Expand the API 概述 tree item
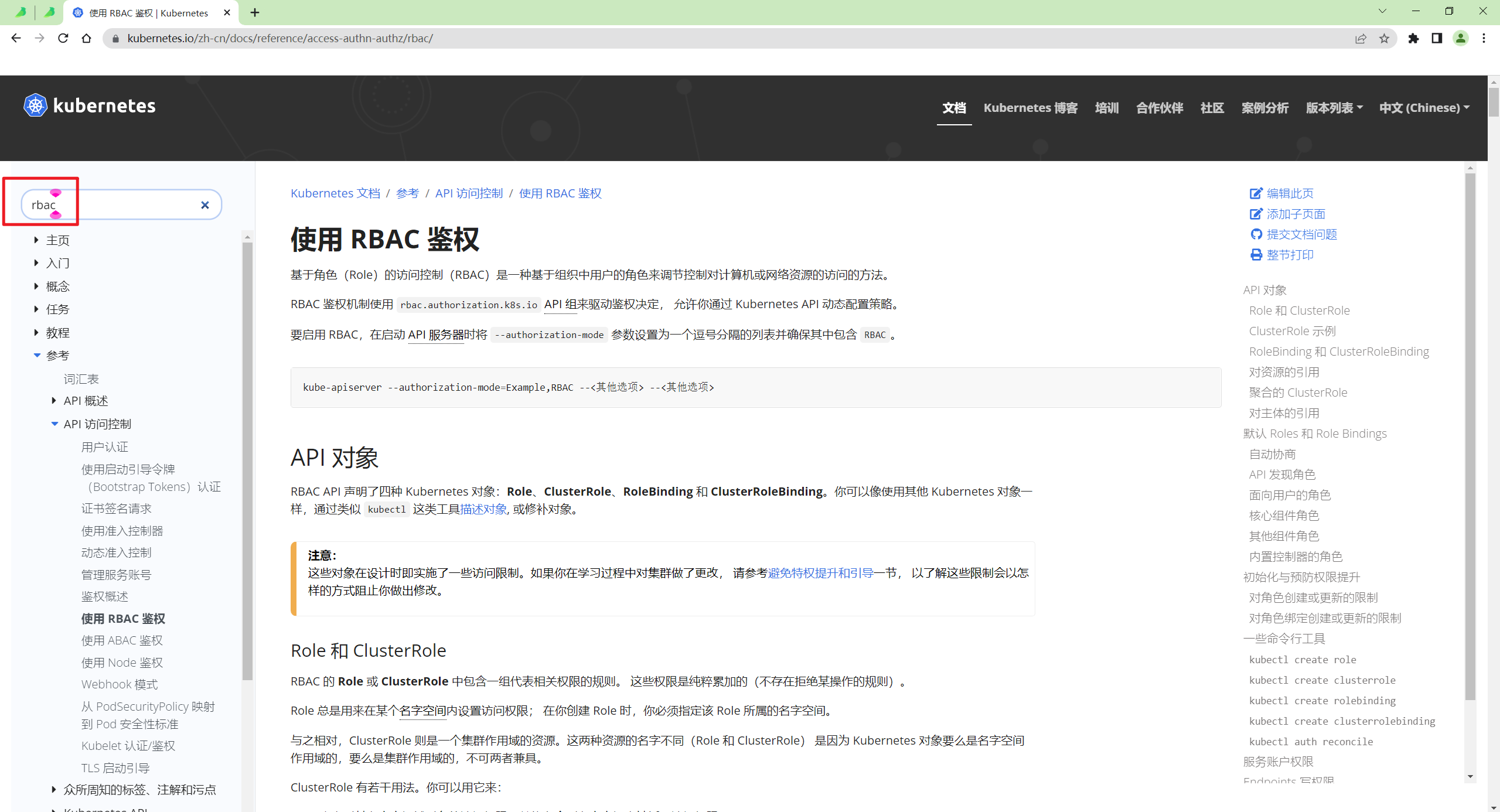The height and width of the screenshot is (812, 1500). pyautogui.click(x=54, y=401)
